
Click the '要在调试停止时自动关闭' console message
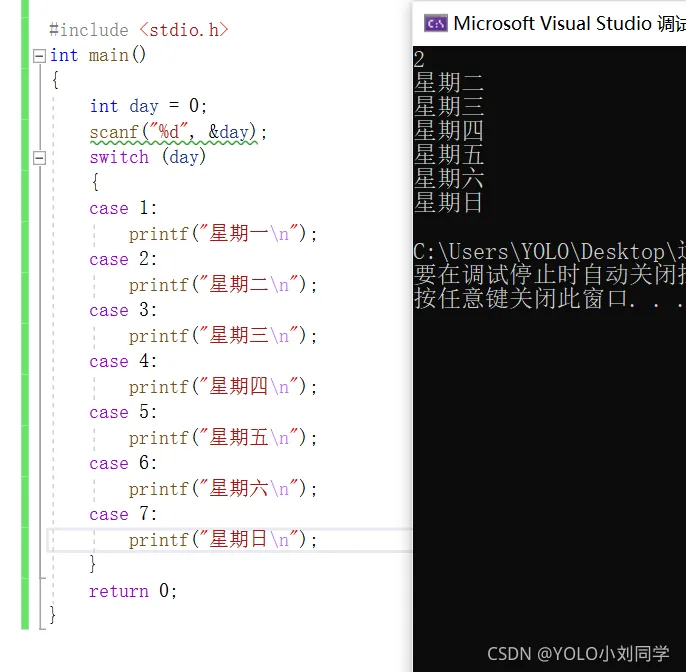[550, 275]
